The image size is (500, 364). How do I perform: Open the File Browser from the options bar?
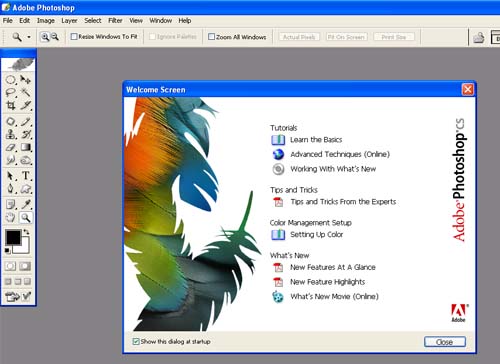pos(479,38)
